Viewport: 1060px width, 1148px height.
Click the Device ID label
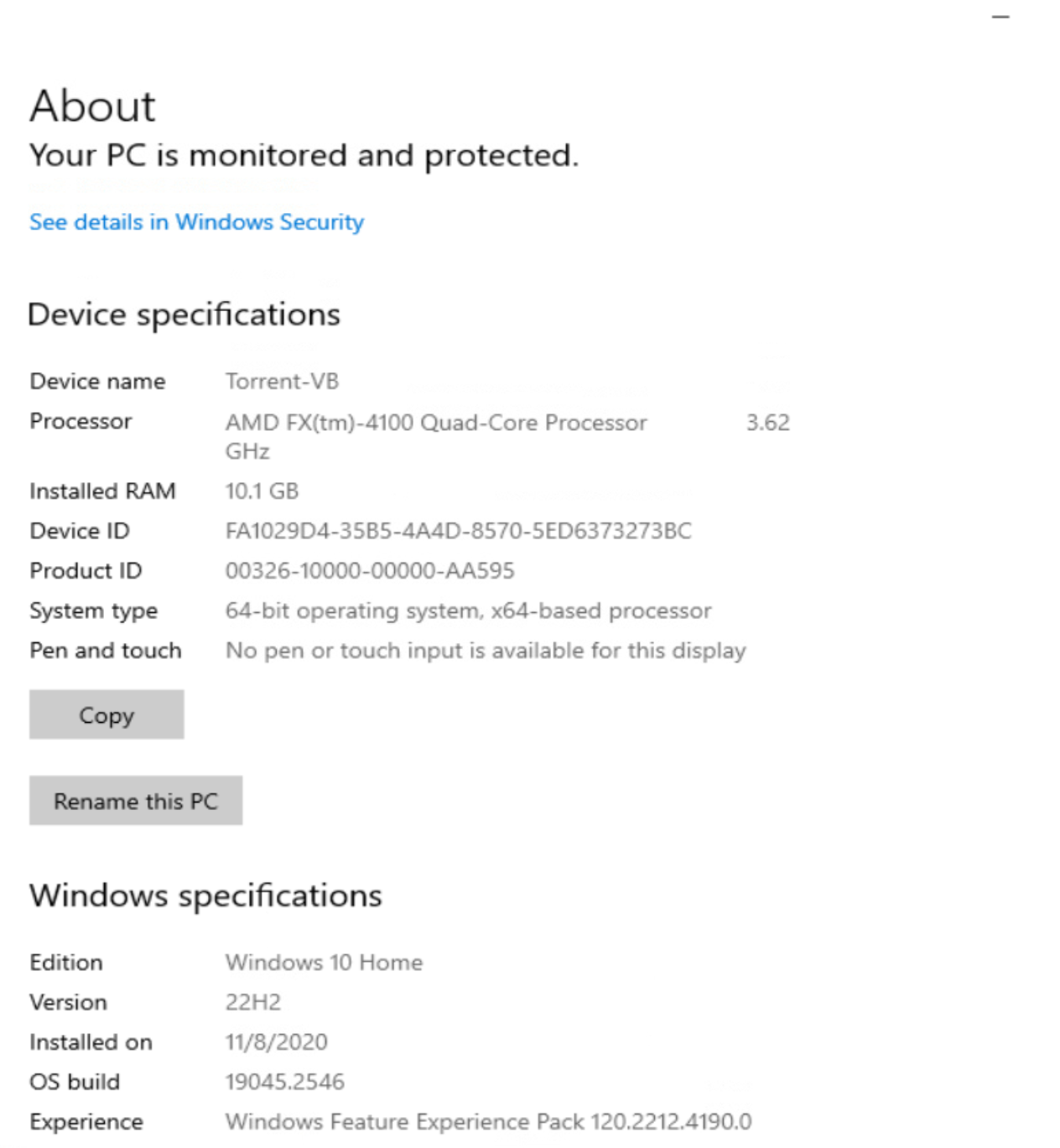(x=80, y=531)
